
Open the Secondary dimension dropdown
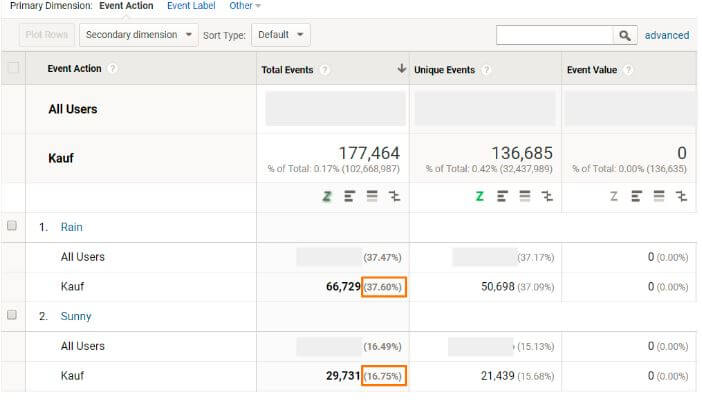140,35
